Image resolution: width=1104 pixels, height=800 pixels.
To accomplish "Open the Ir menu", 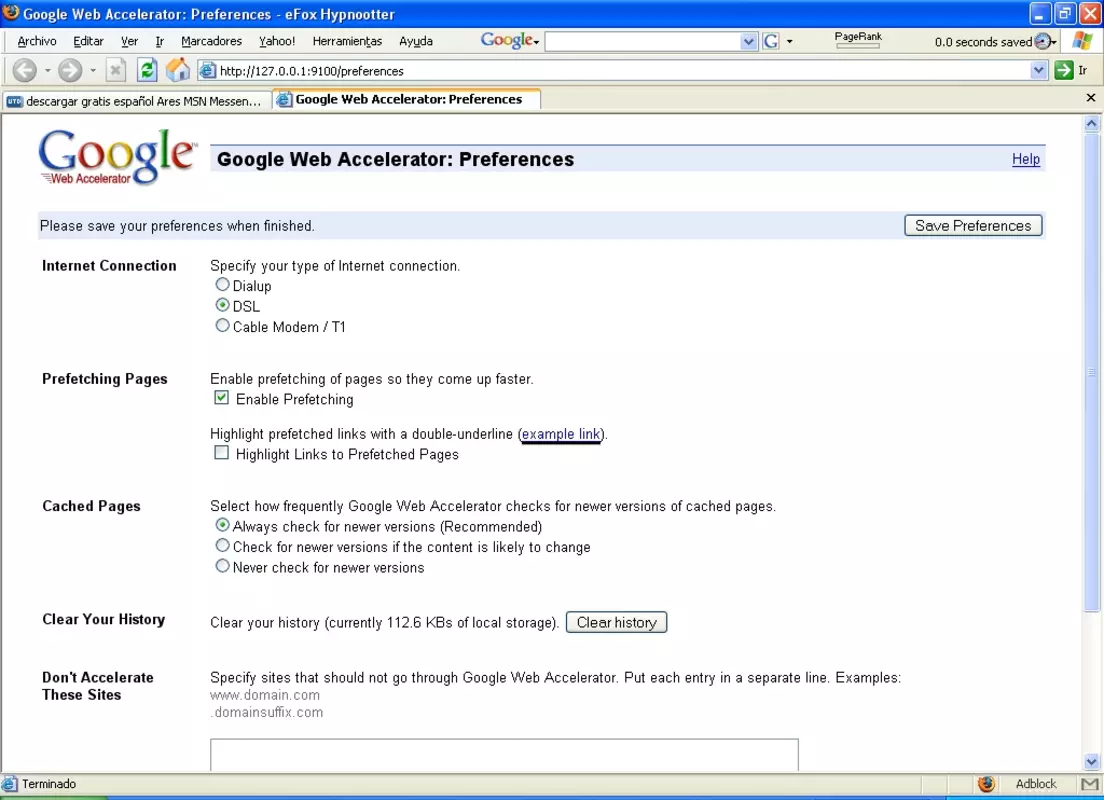I will pyautogui.click(x=160, y=42).
